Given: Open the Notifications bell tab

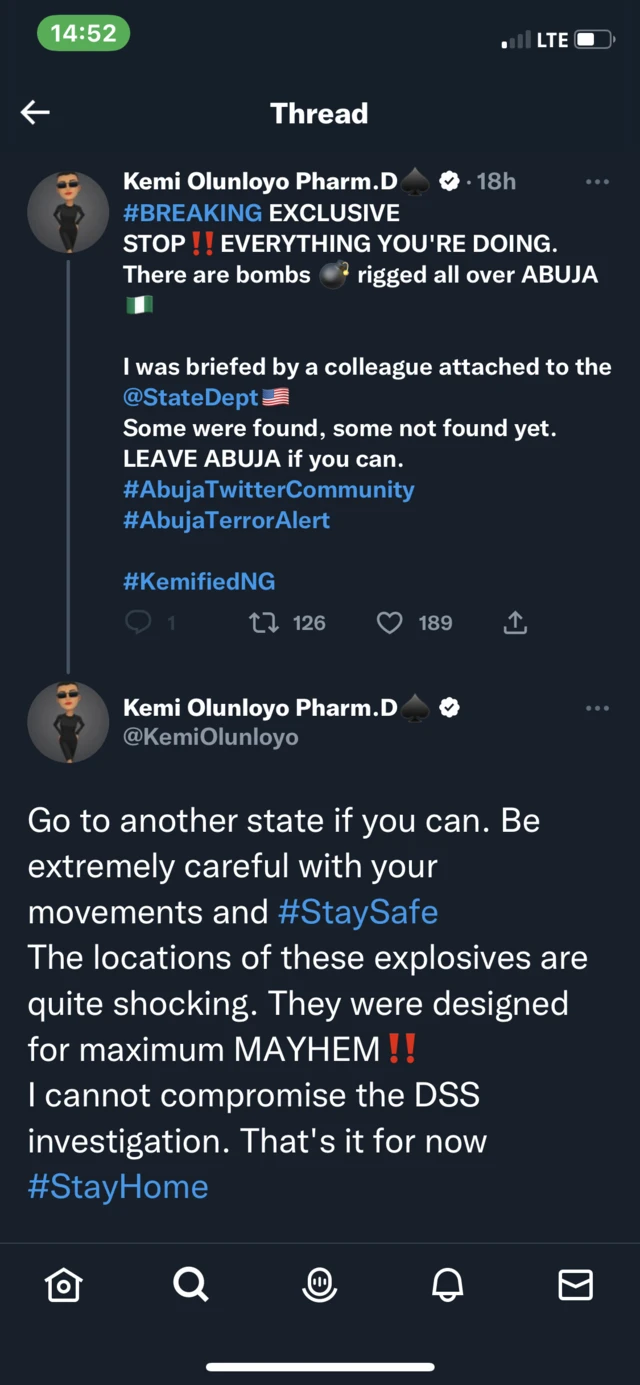Looking at the screenshot, I should (448, 1284).
